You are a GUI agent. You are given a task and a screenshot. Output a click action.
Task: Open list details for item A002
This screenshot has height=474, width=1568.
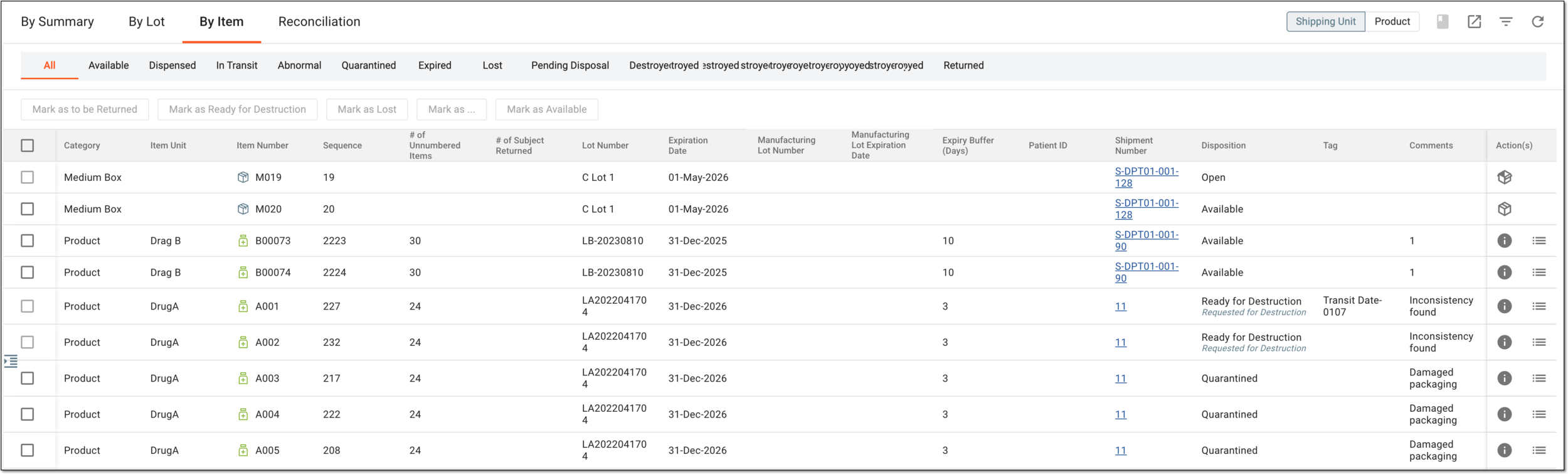coord(1539,342)
